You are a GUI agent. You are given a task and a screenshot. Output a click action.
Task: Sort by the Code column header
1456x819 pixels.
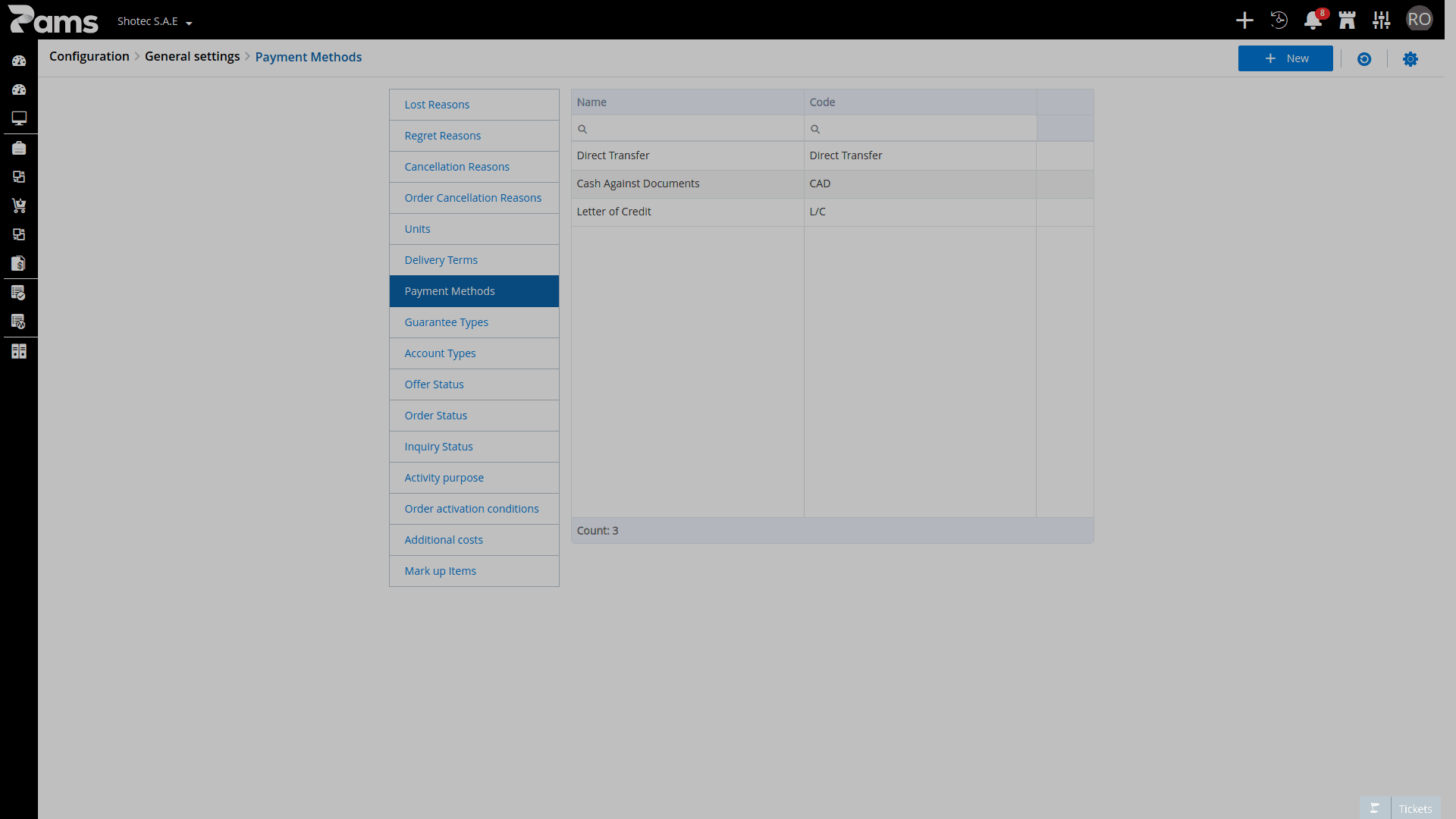(x=920, y=102)
